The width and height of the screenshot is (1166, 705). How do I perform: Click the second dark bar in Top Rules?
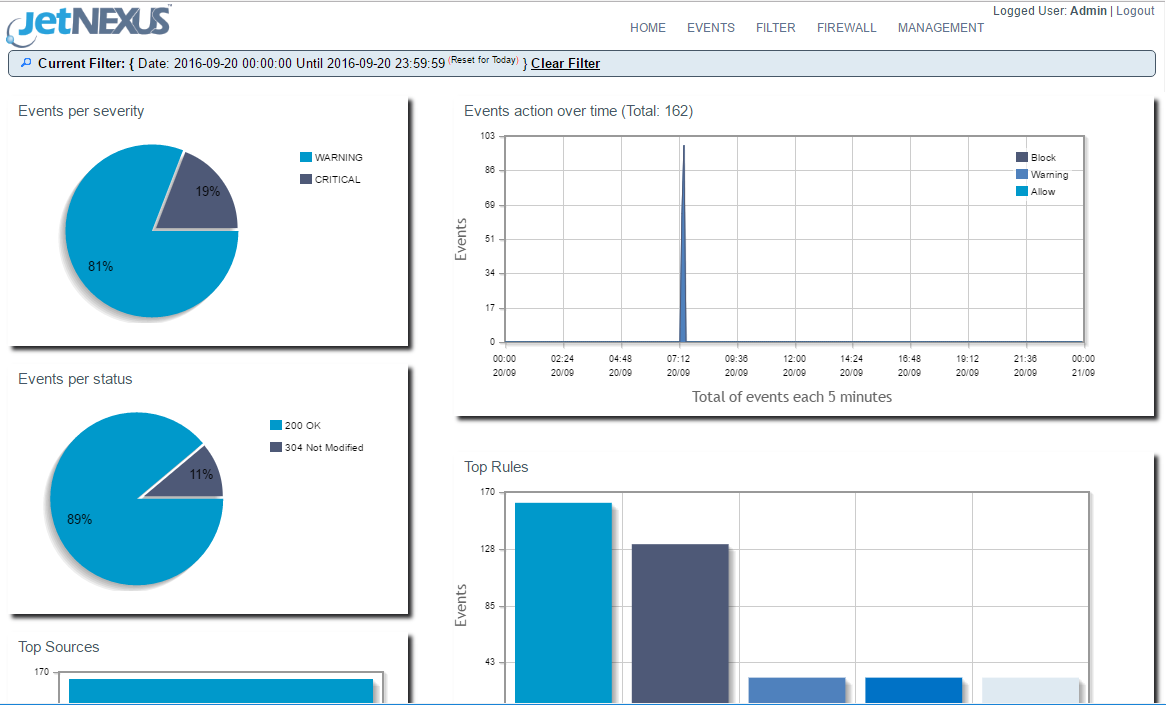pyautogui.click(x=680, y=623)
